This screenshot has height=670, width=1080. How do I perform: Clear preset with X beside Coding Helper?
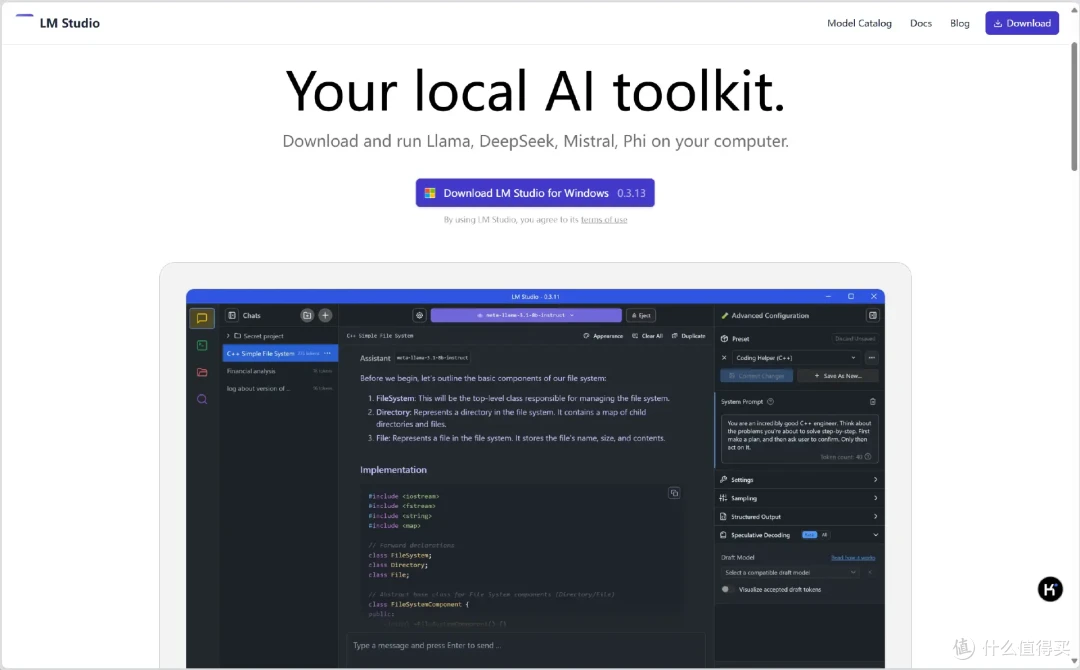click(724, 358)
